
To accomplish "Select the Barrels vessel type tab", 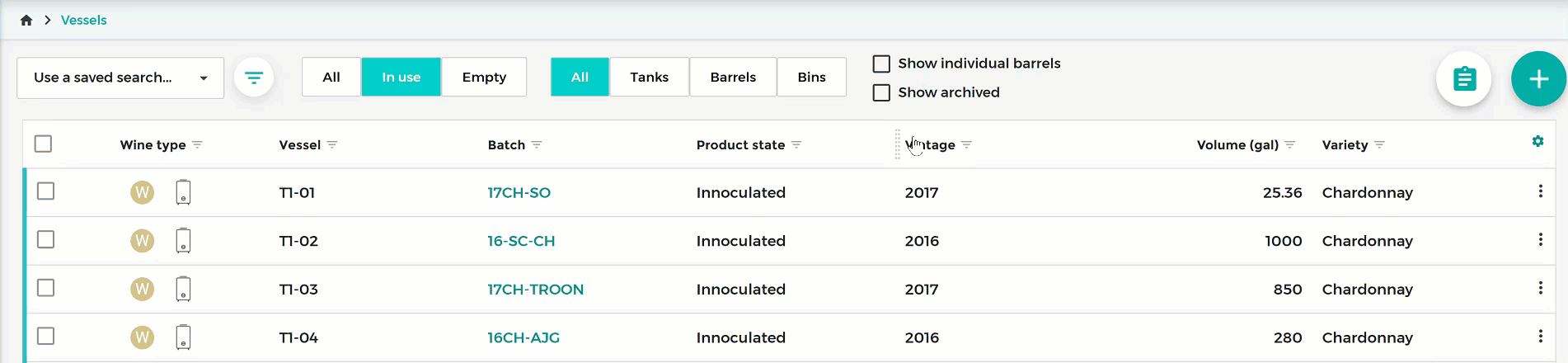I will (733, 78).
